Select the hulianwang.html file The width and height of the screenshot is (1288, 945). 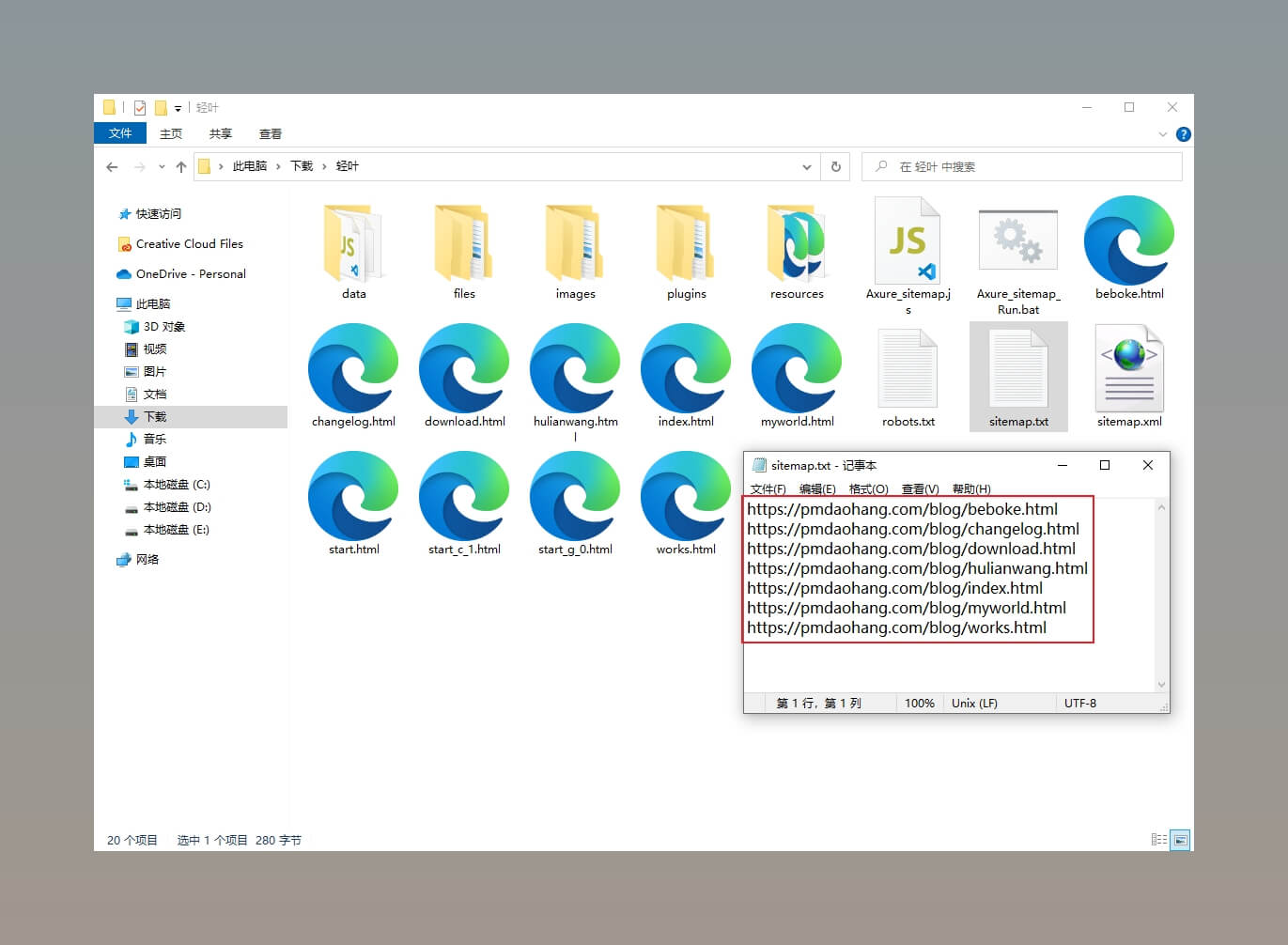[575, 382]
